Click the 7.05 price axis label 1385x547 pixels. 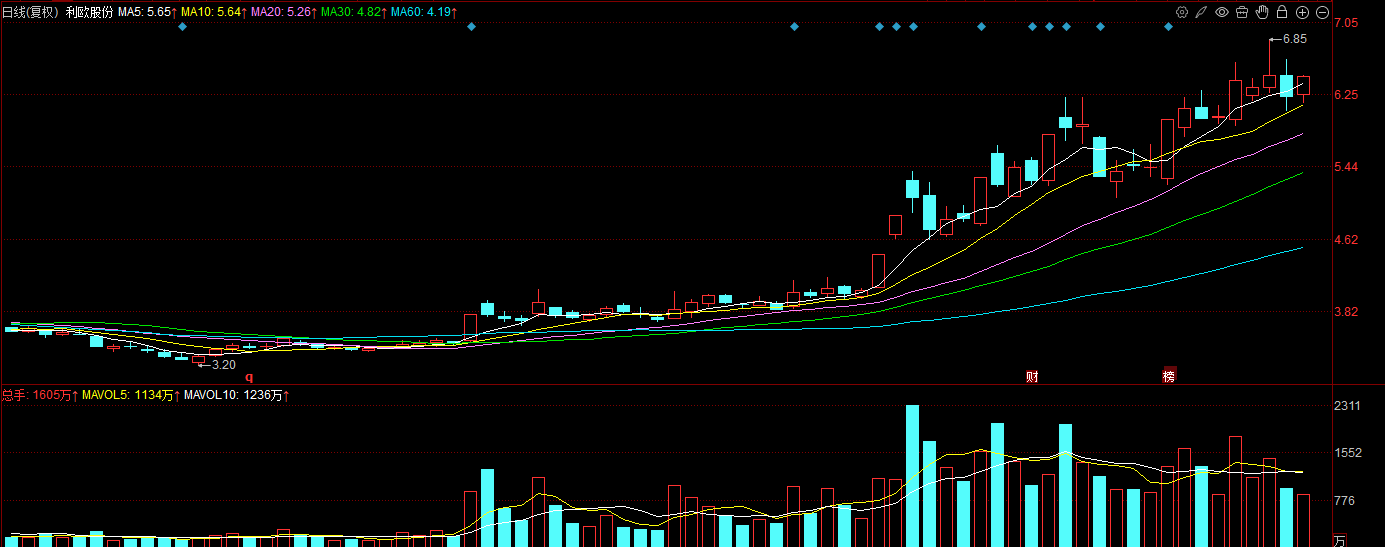1345,23
